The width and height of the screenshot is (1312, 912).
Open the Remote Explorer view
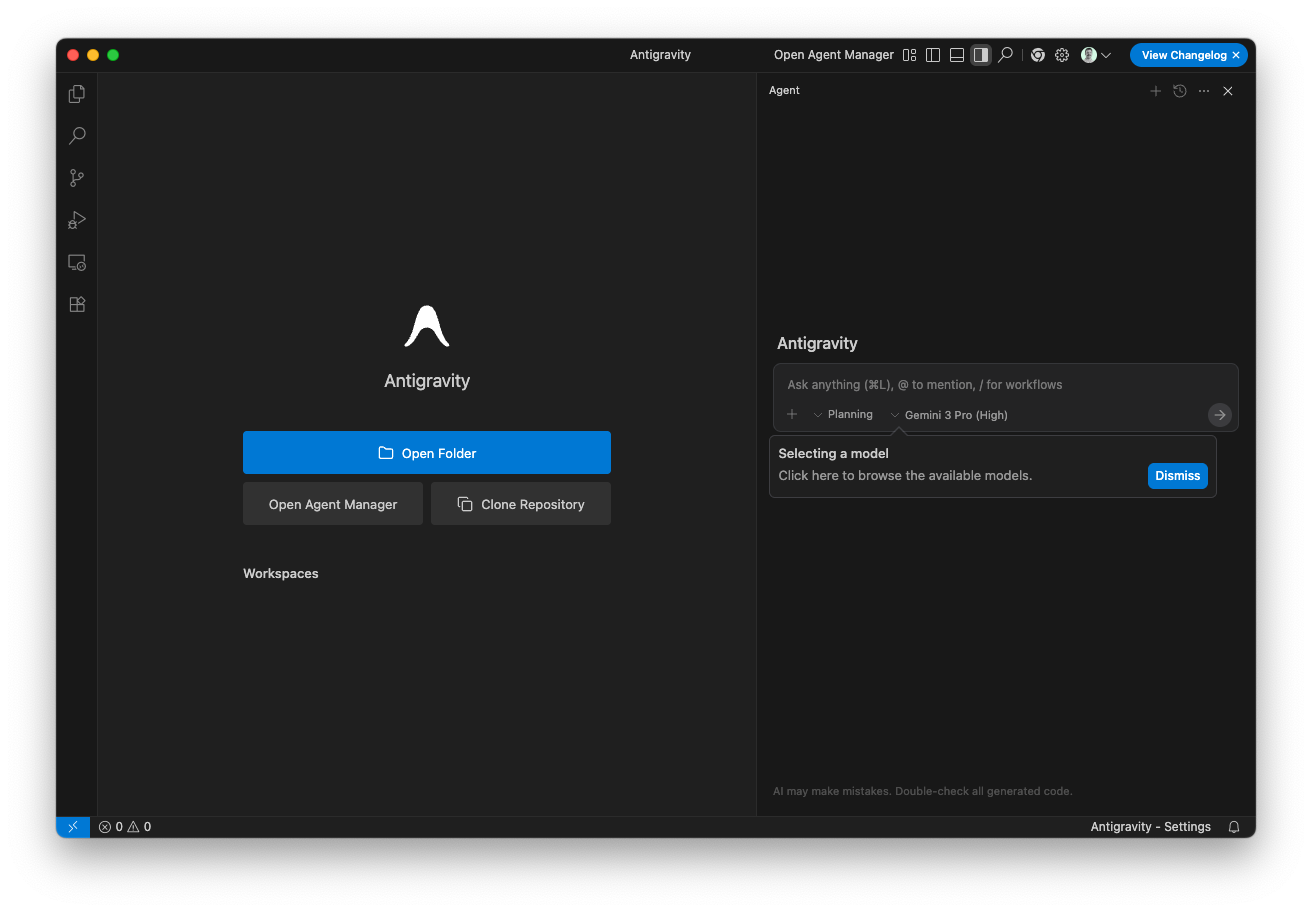(77, 263)
